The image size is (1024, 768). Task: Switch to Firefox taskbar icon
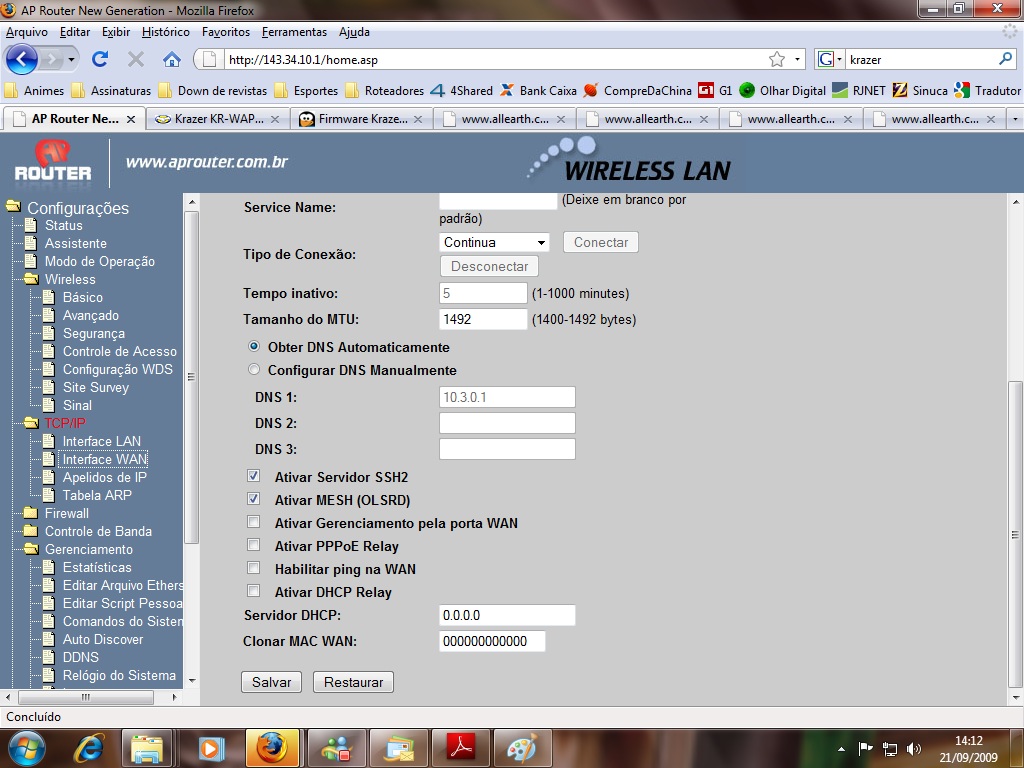(272, 748)
